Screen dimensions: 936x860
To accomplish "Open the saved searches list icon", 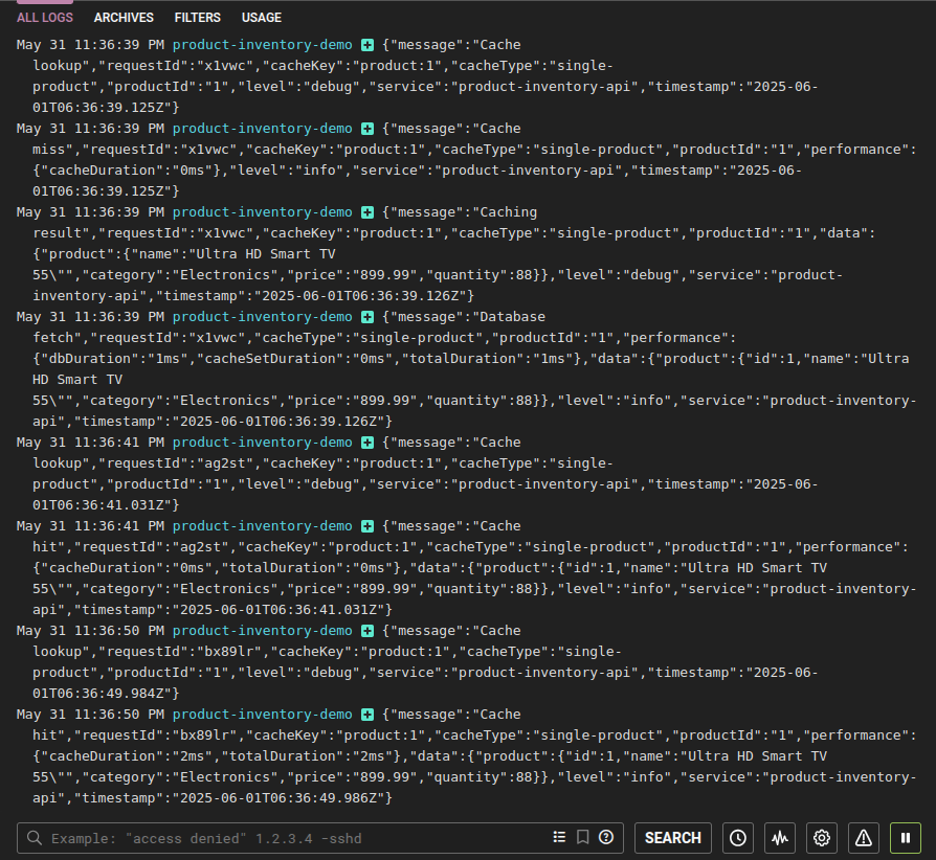I will [x=559, y=837].
